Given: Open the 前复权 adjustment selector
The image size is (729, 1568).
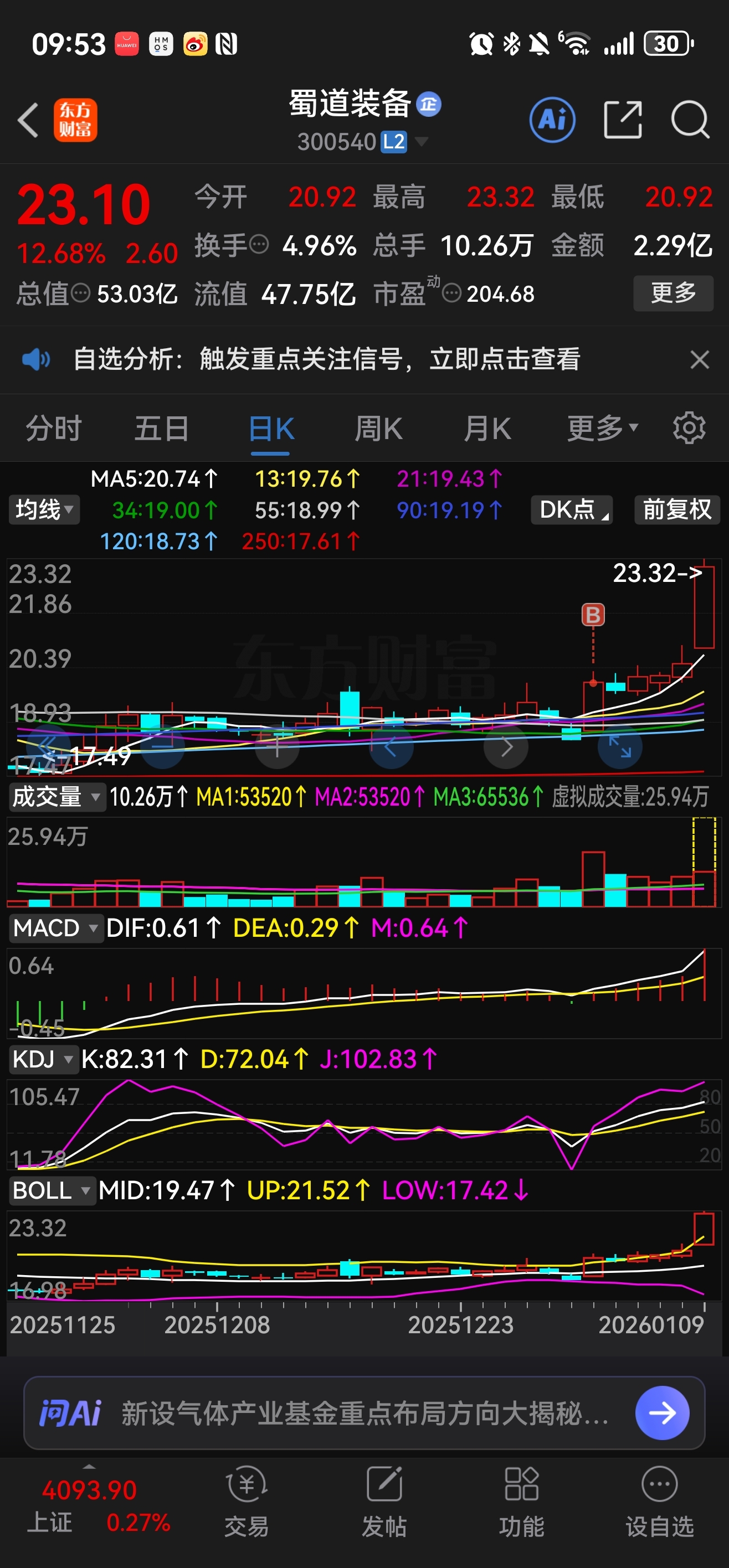Looking at the screenshot, I should (x=676, y=509).
